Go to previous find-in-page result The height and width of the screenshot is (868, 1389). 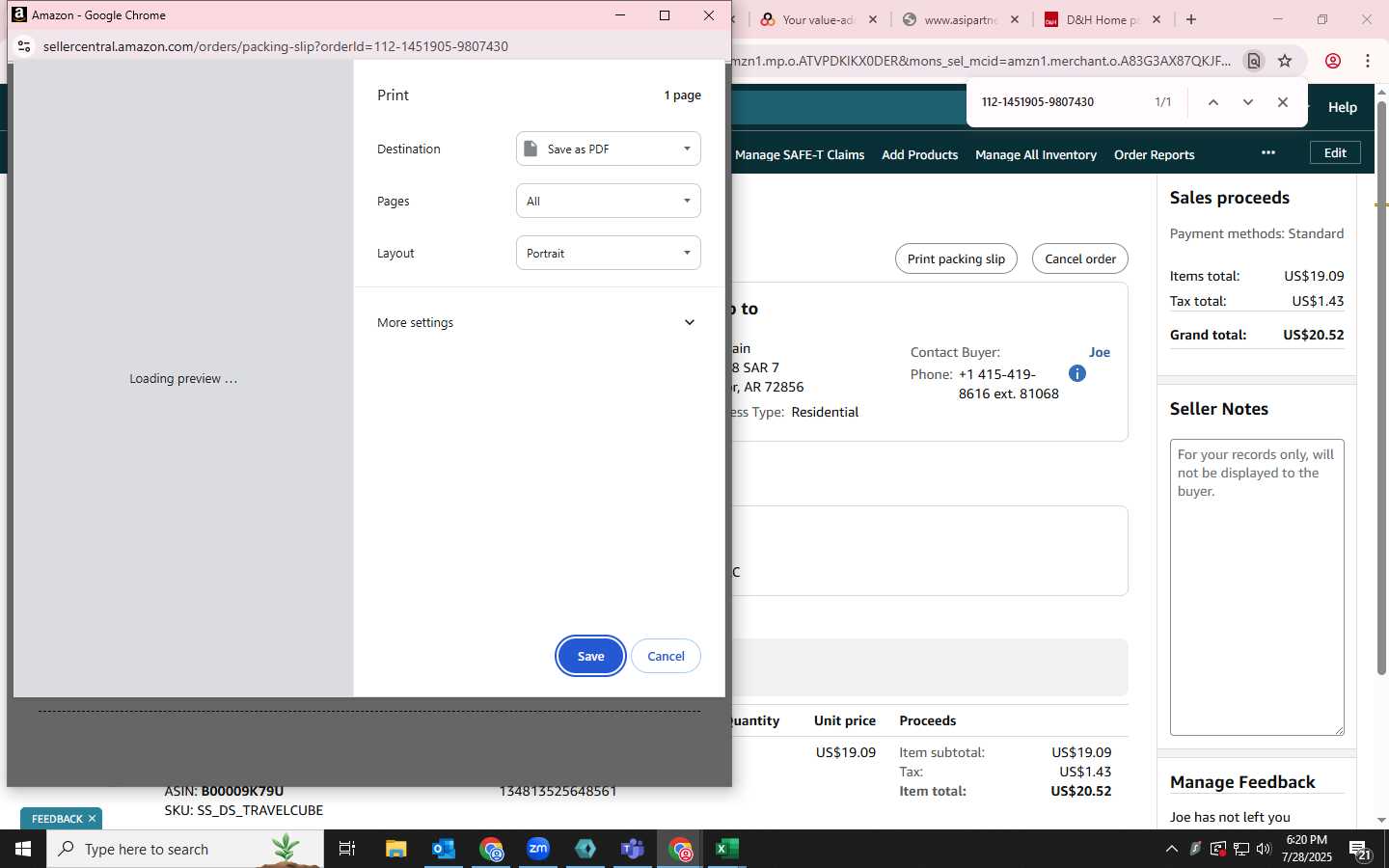click(x=1213, y=102)
